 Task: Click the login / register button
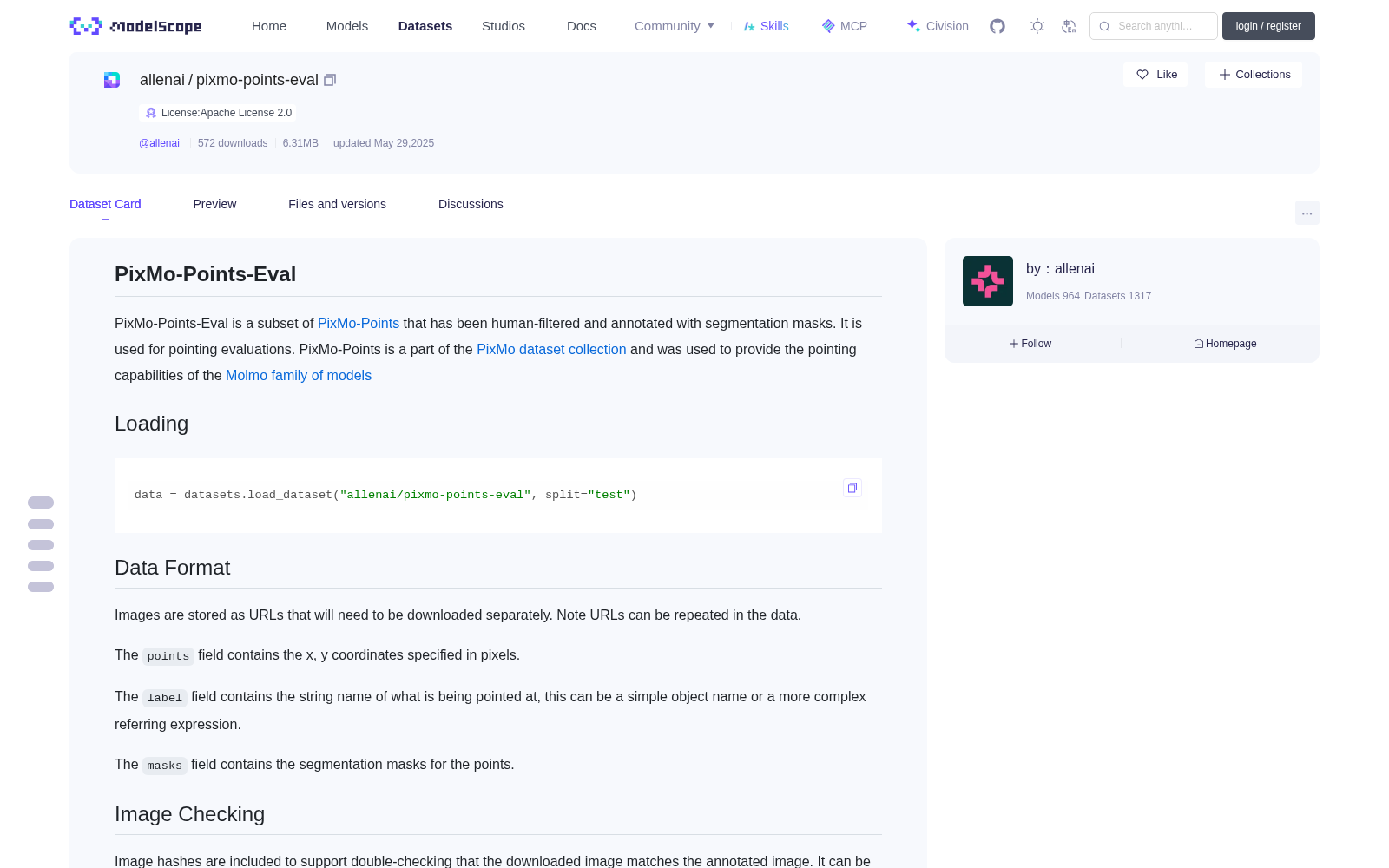[1268, 26]
